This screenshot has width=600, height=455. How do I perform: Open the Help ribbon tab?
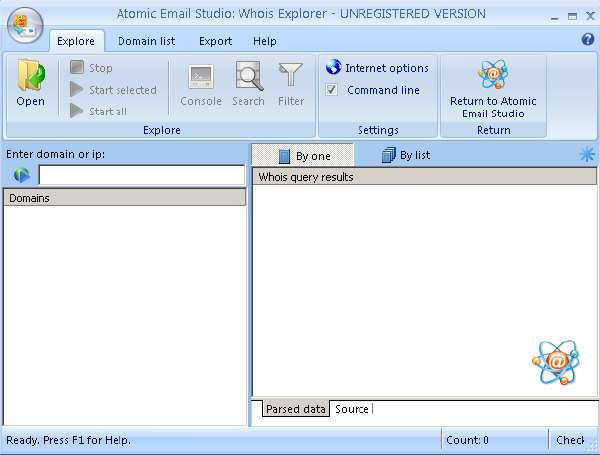pos(265,41)
